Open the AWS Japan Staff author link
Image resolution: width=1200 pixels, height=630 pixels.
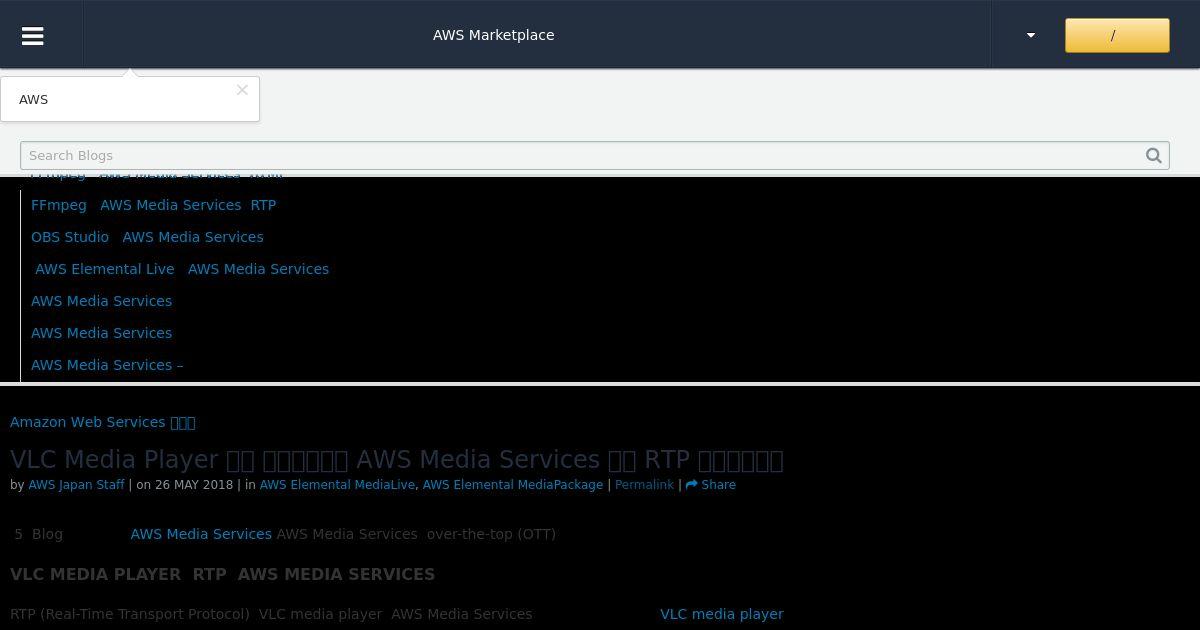76,485
